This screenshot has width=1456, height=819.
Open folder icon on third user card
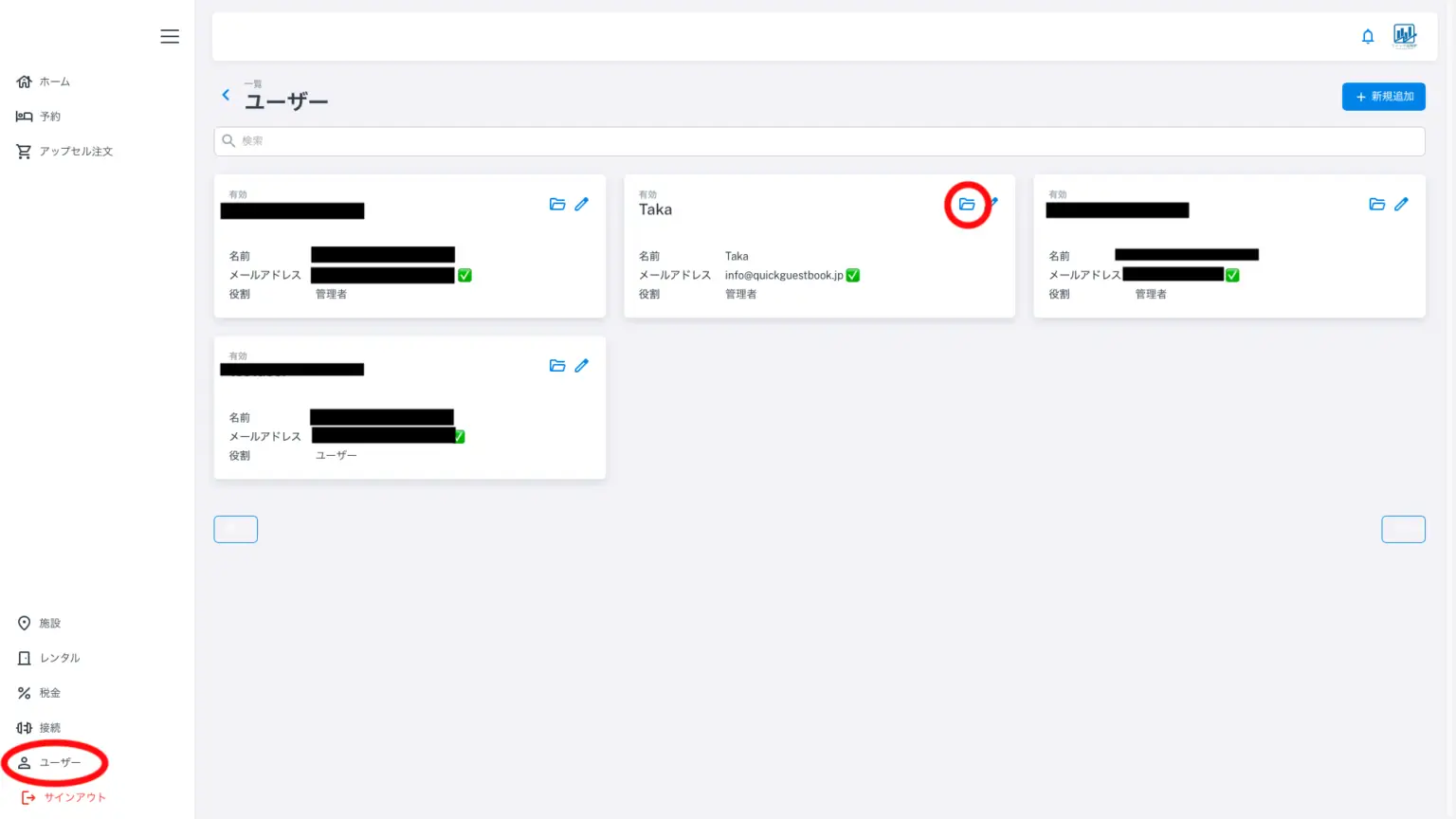click(x=1377, y=204)
